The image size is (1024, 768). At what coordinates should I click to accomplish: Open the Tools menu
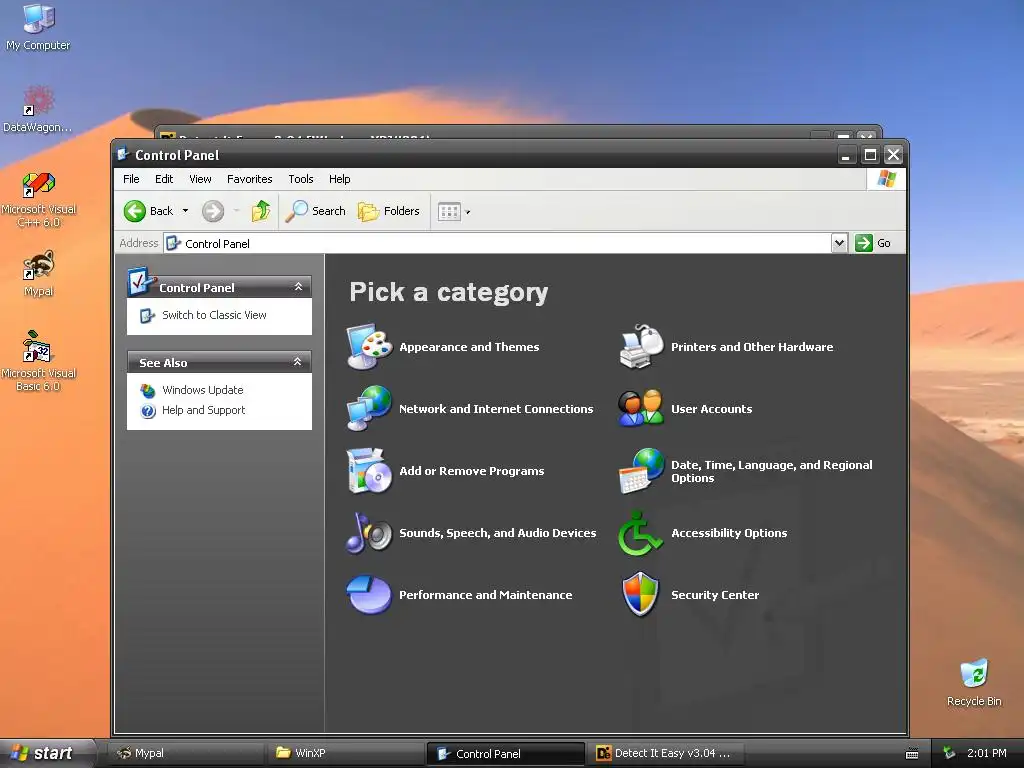pos(301,179)
